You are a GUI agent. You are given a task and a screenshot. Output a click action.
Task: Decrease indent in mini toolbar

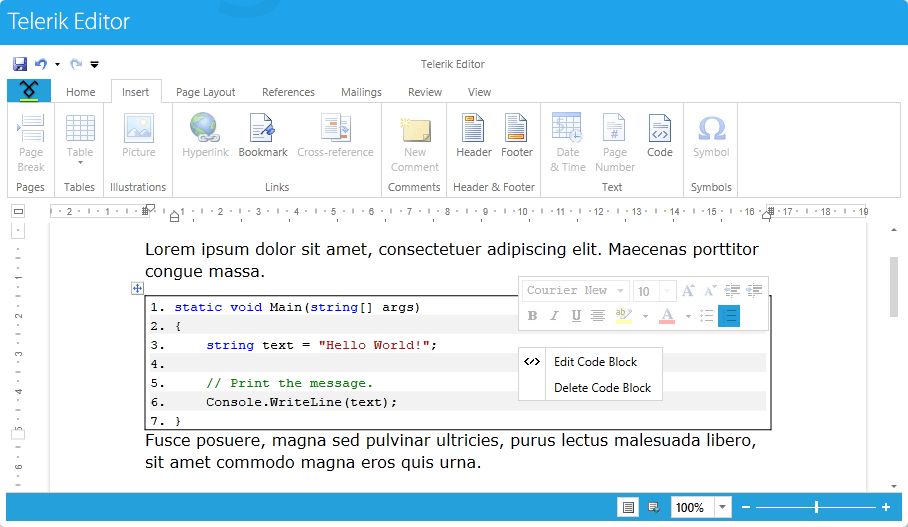click(x=732, y=291)
